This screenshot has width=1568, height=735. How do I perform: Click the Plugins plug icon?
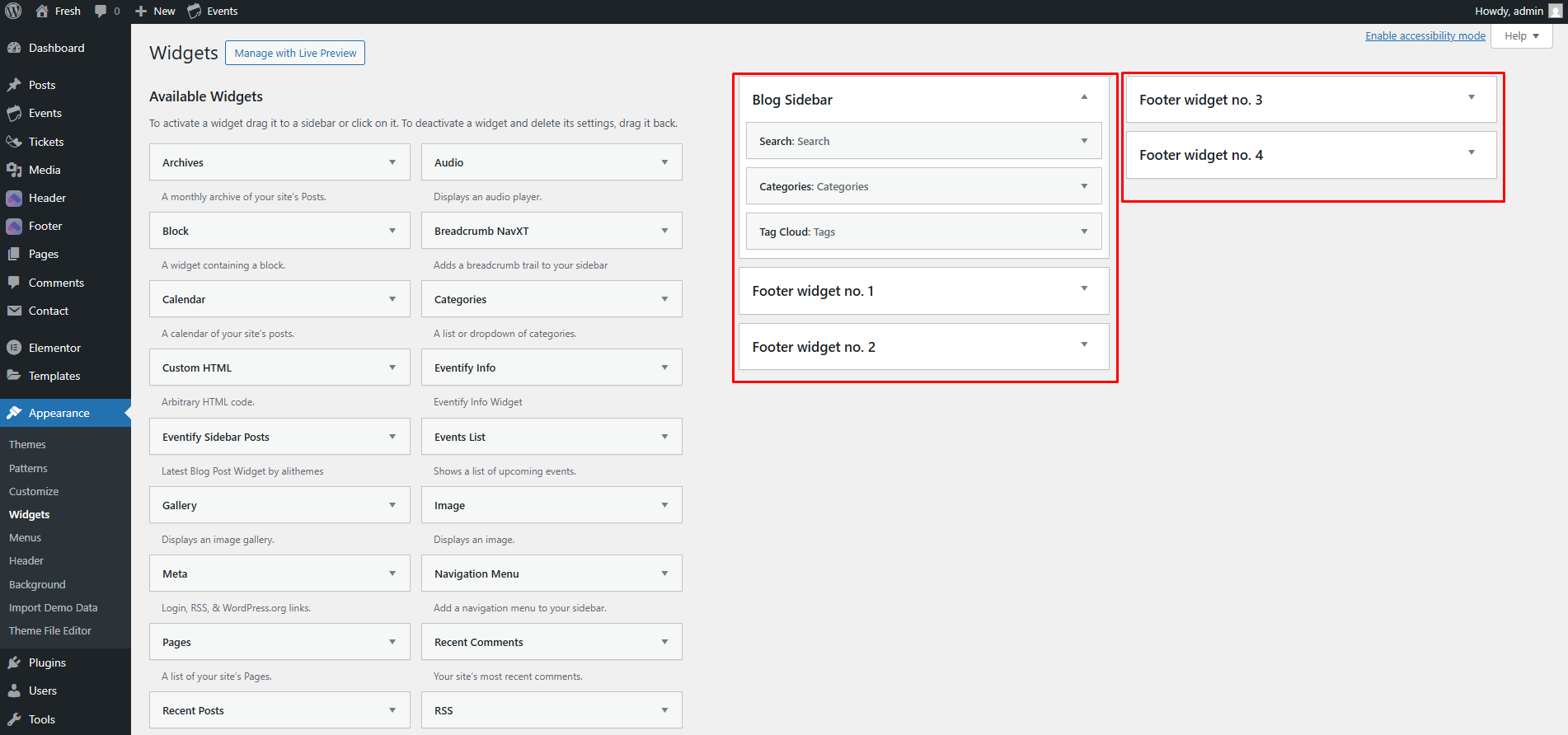(14, 662)
